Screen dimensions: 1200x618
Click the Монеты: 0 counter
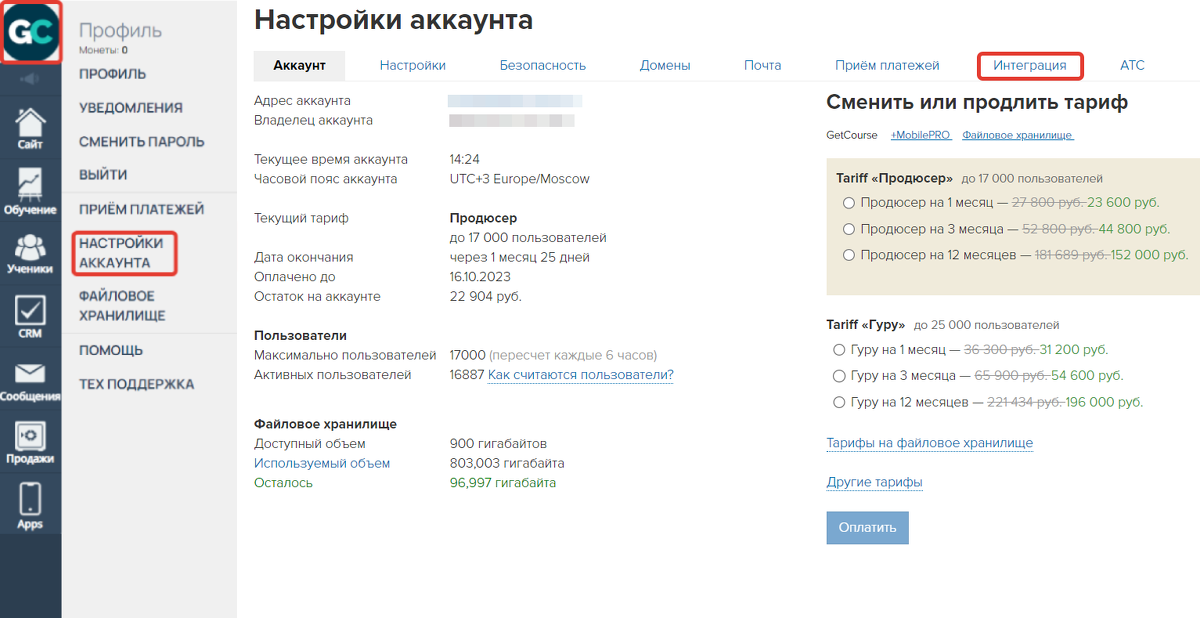[103, 50]
